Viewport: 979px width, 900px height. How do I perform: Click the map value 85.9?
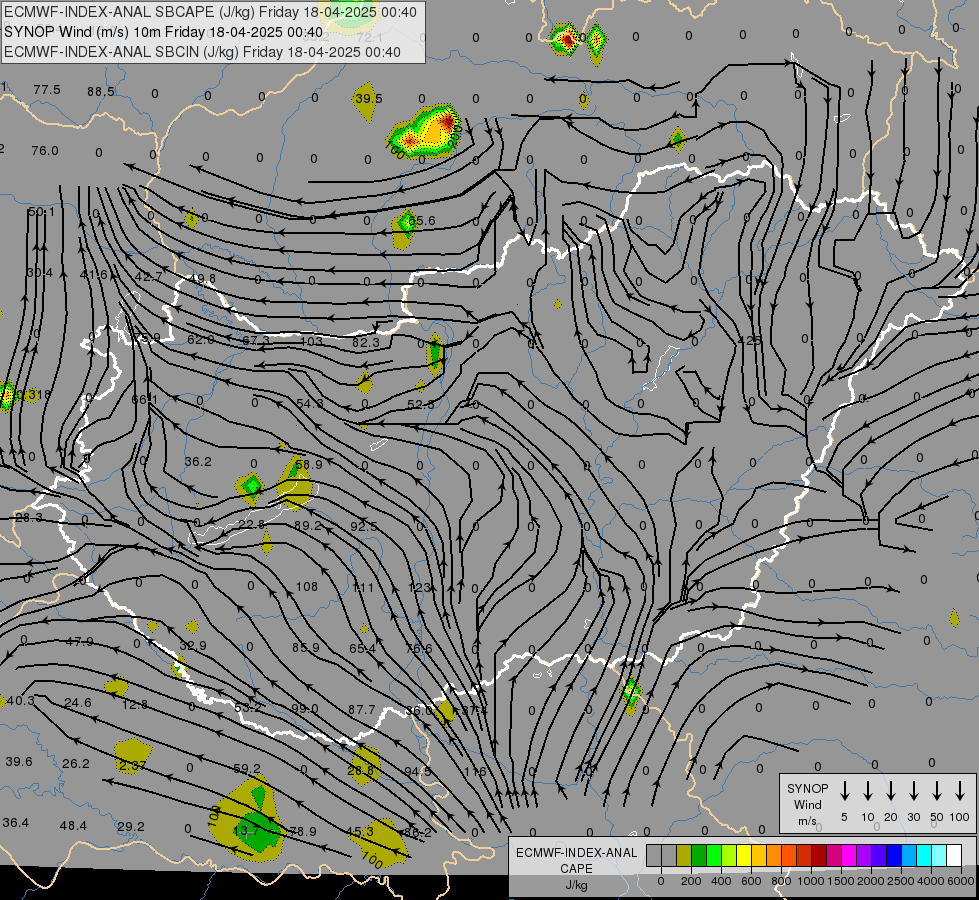[x=306, y=648]
